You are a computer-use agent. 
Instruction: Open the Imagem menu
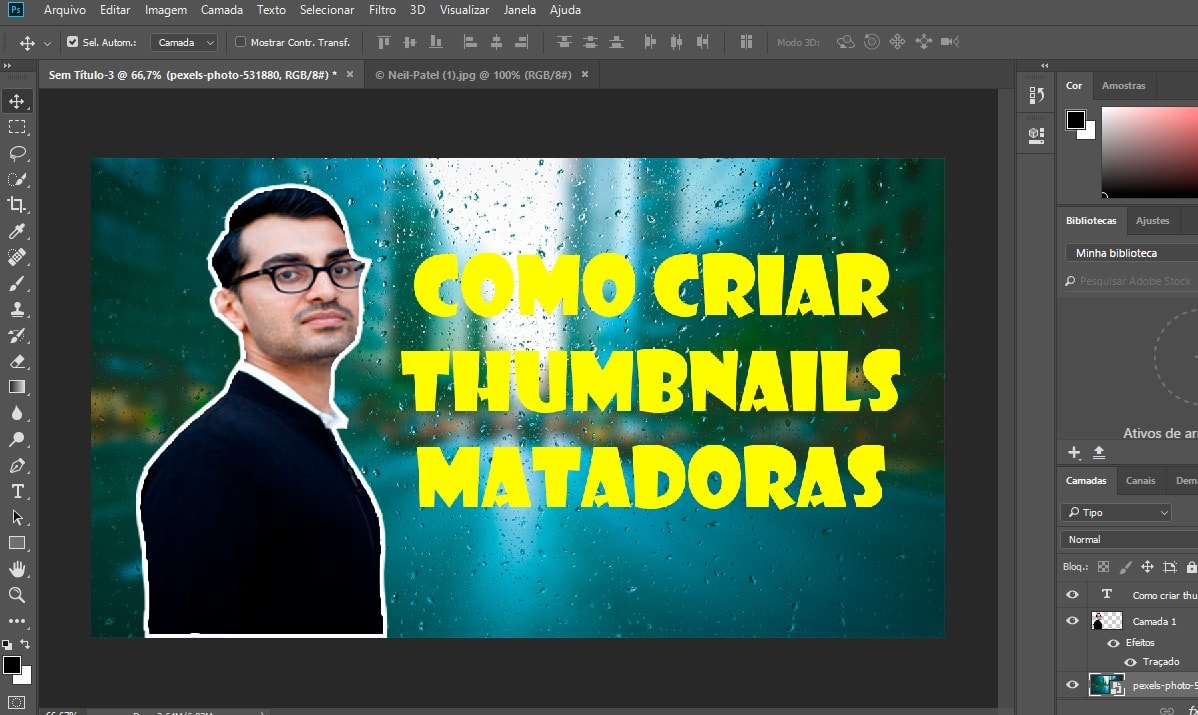(166, 10)
